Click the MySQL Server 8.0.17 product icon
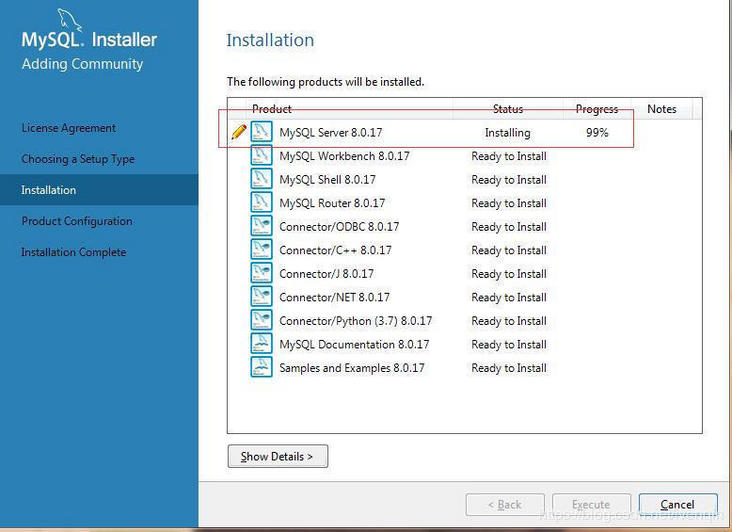Viewport: 732px width, 532px height. (x=261, y=132)
